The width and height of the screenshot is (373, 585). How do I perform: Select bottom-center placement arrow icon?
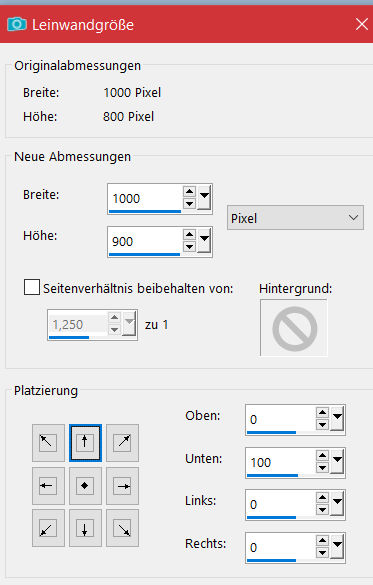tap(85, 528)
